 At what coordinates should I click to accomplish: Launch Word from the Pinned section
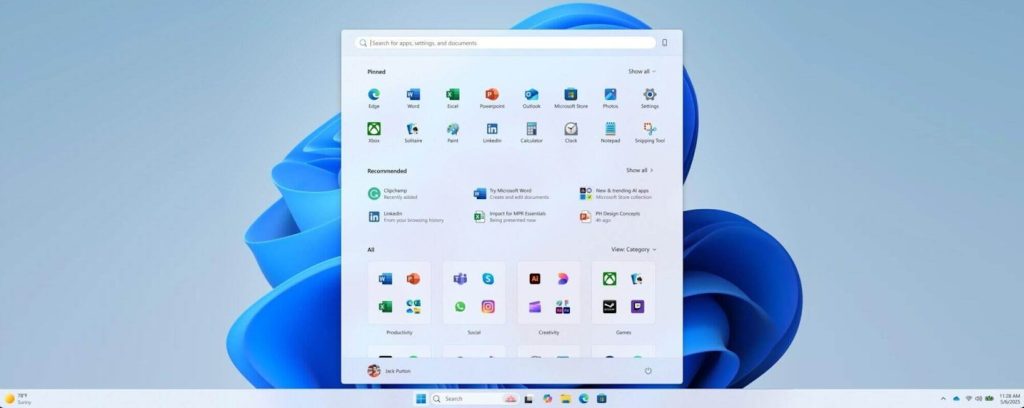click(413, 97)
